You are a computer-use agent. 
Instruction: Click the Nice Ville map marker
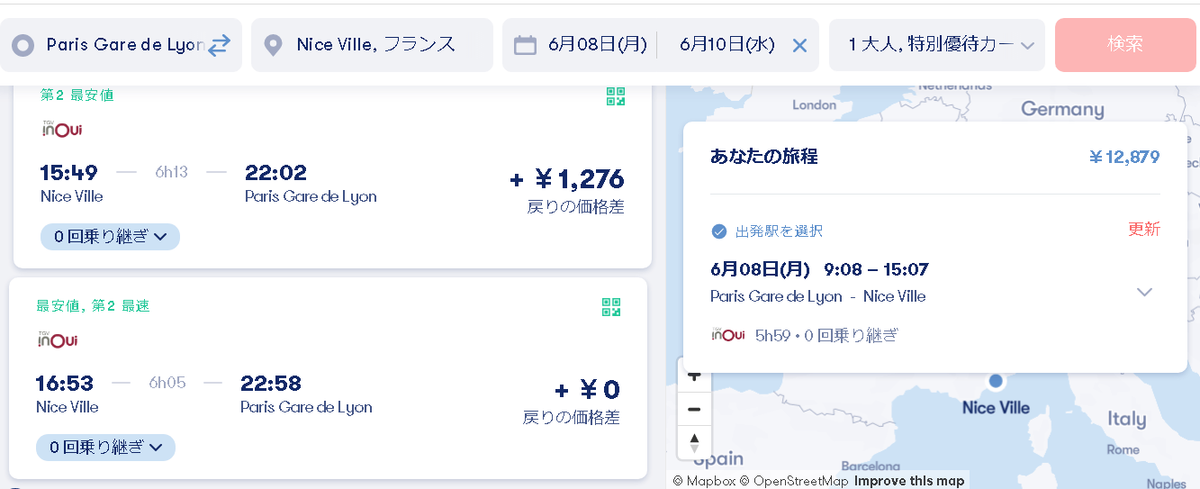995,381
